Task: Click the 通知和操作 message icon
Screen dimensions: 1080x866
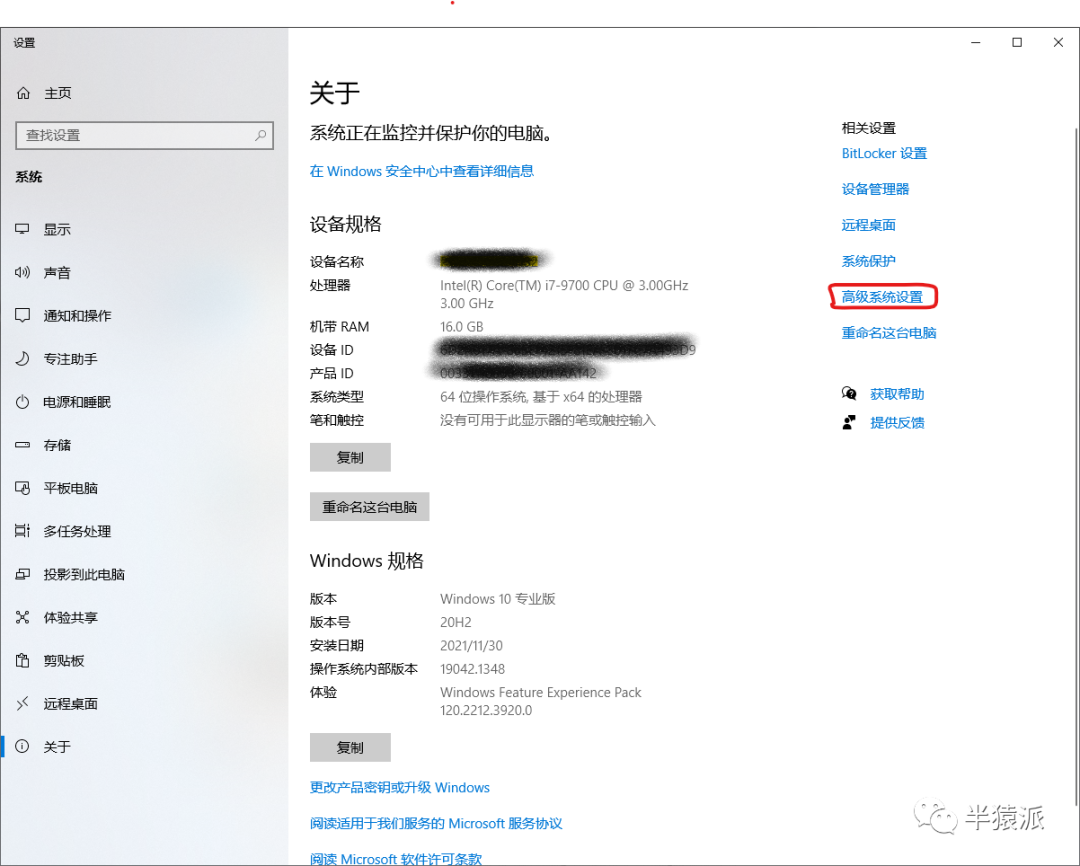Action: point(23,316)
